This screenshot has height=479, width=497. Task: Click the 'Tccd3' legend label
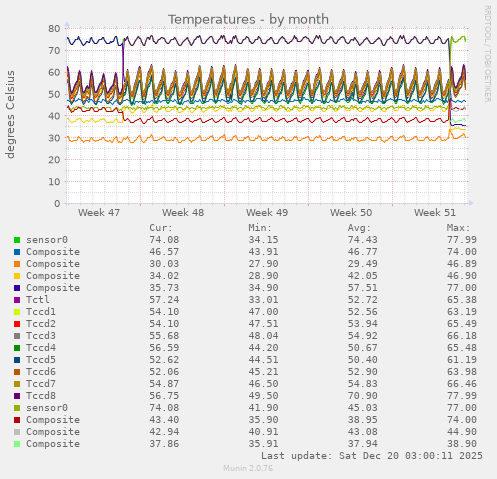tap(41, 336)
